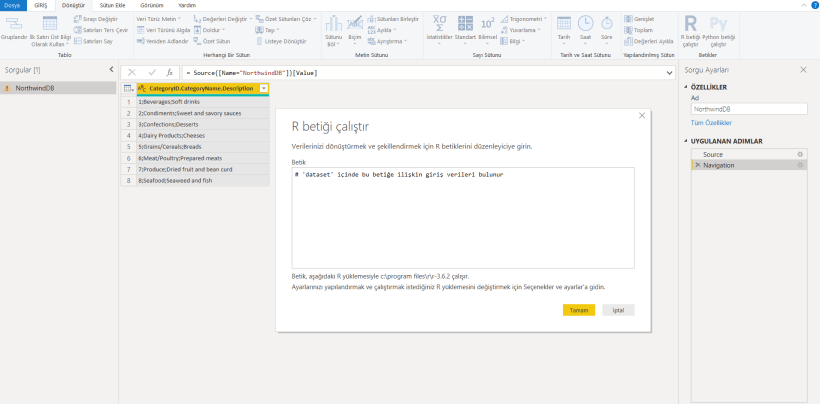
Task: Click the Saat (Time) clock icon
Action: click(x=586, y=24)
